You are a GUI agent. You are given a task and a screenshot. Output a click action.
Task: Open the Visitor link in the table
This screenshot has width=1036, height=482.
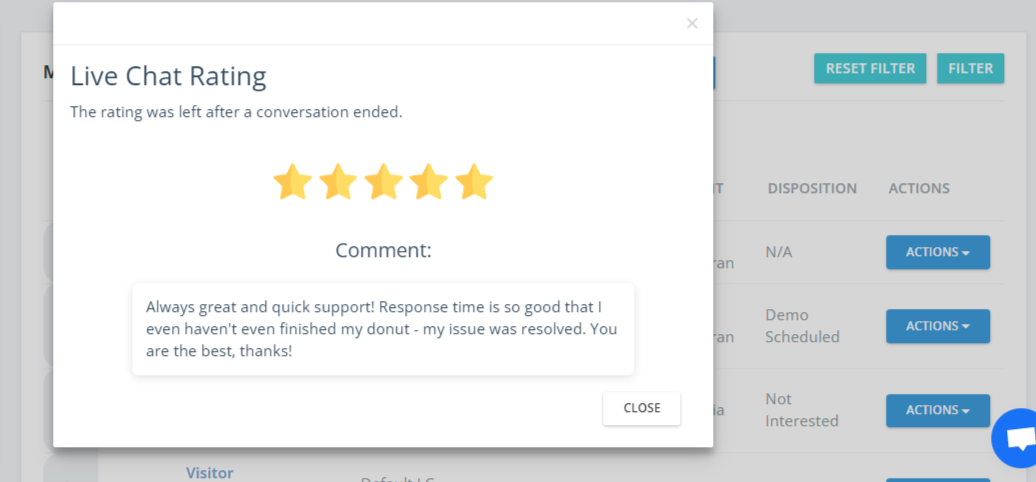(x=209, y=473)
